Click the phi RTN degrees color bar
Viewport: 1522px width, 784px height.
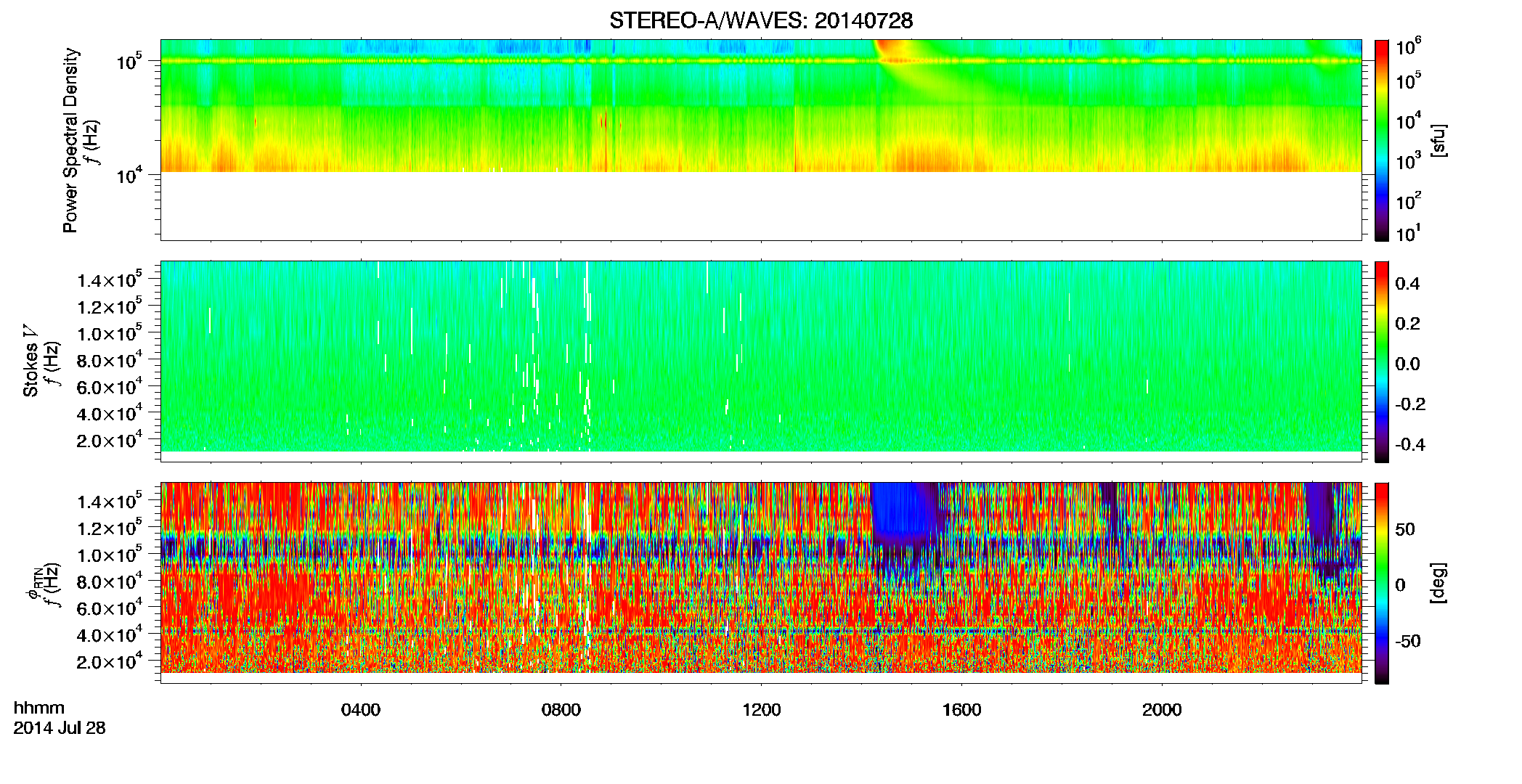point(1382,583)
